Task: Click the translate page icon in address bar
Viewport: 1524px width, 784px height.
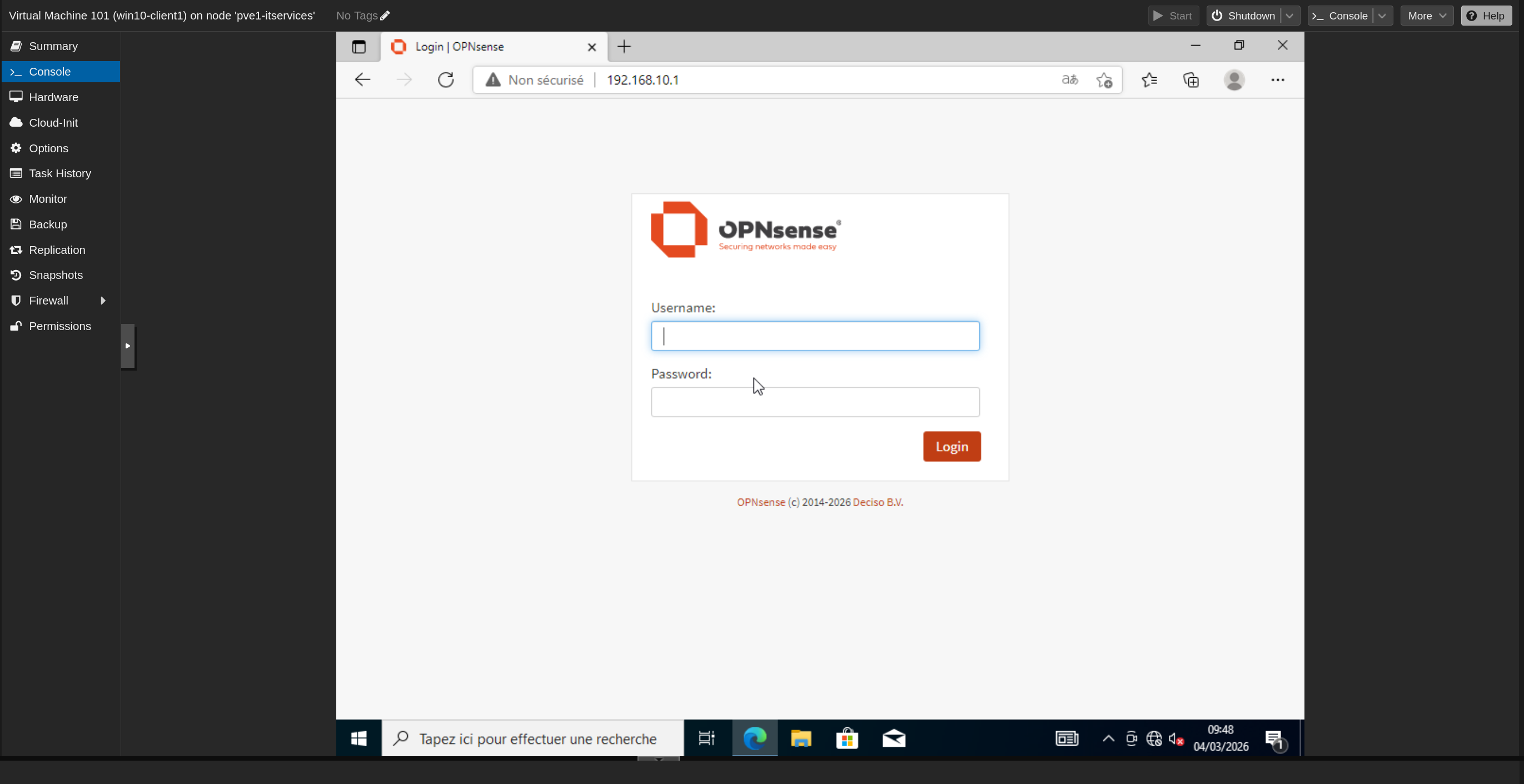Action: coord(1070,80)
